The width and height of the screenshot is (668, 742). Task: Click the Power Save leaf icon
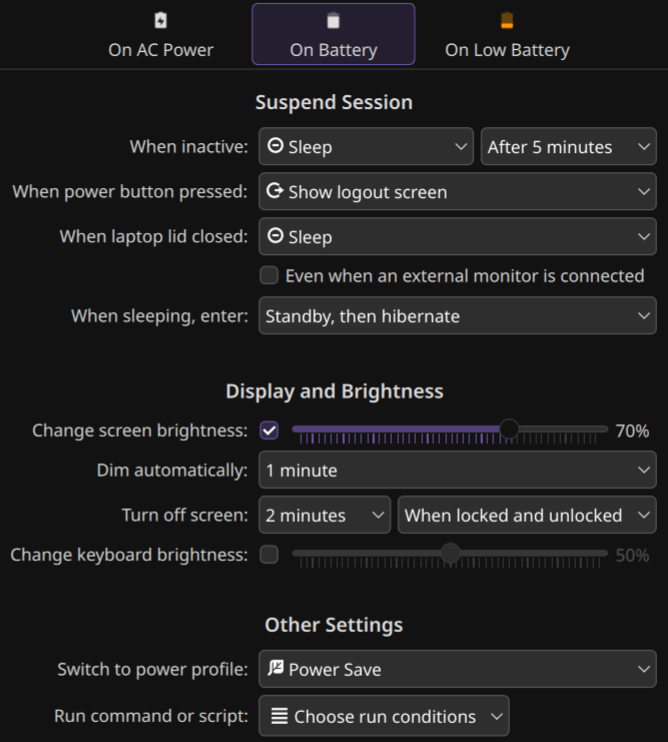coord(276,669)
